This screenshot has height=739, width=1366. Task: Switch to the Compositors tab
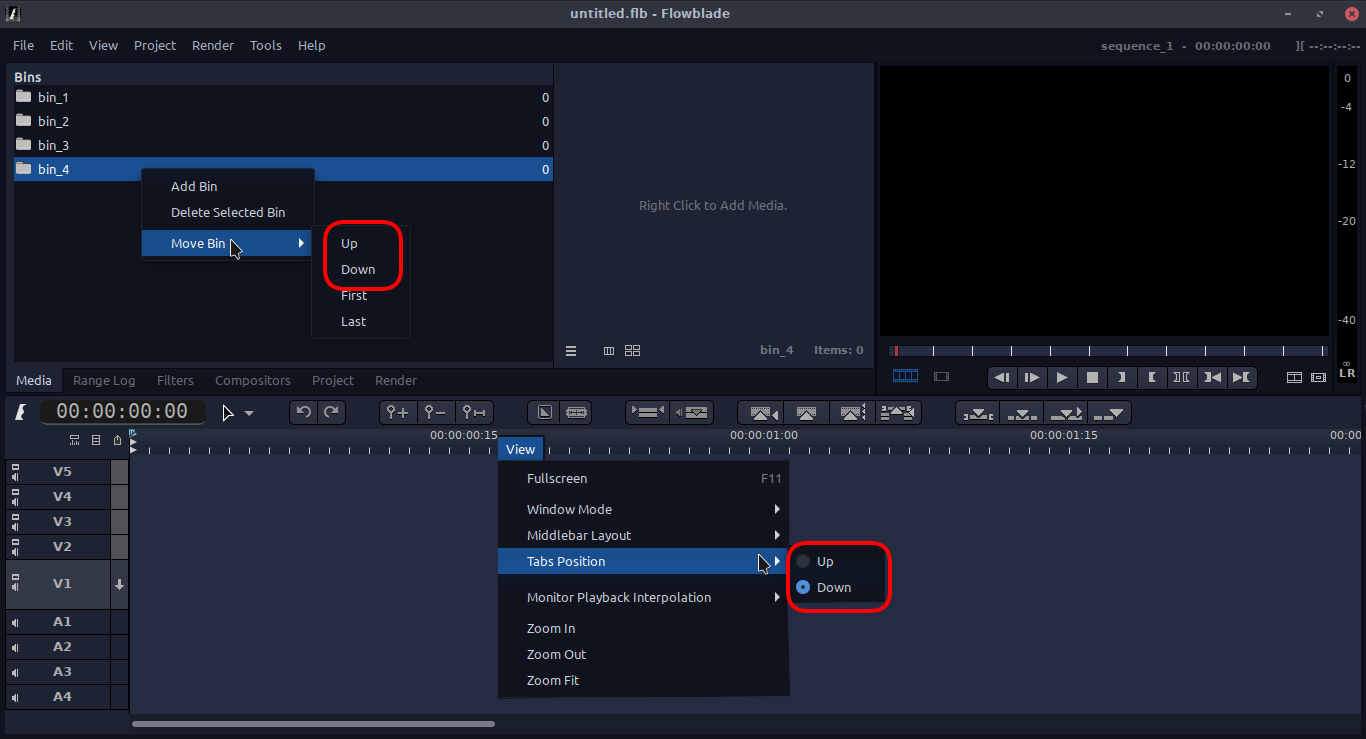coord(253,380)
